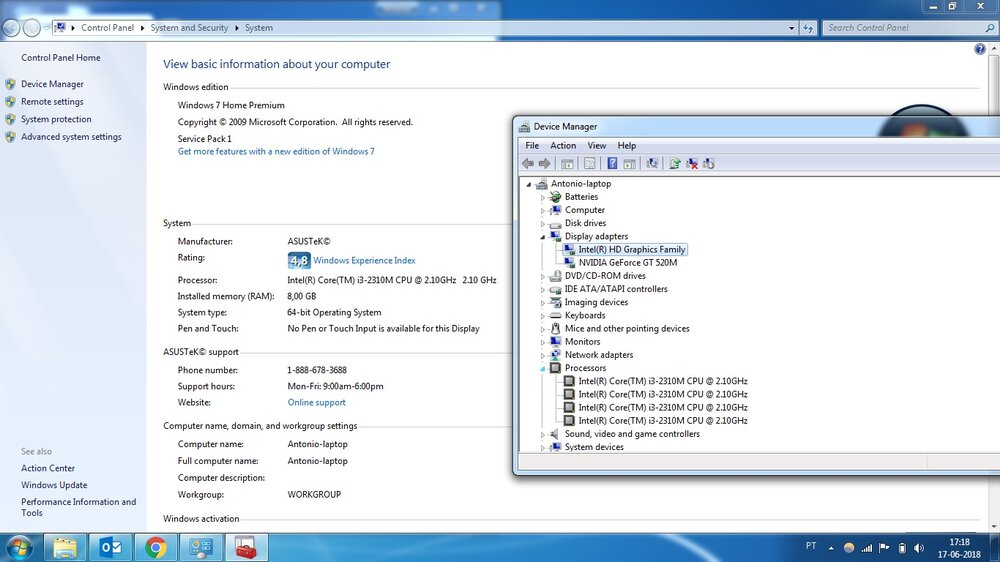Open Advanced system settings in left pane
This screenshot has height=562, width=1000.
71,137
